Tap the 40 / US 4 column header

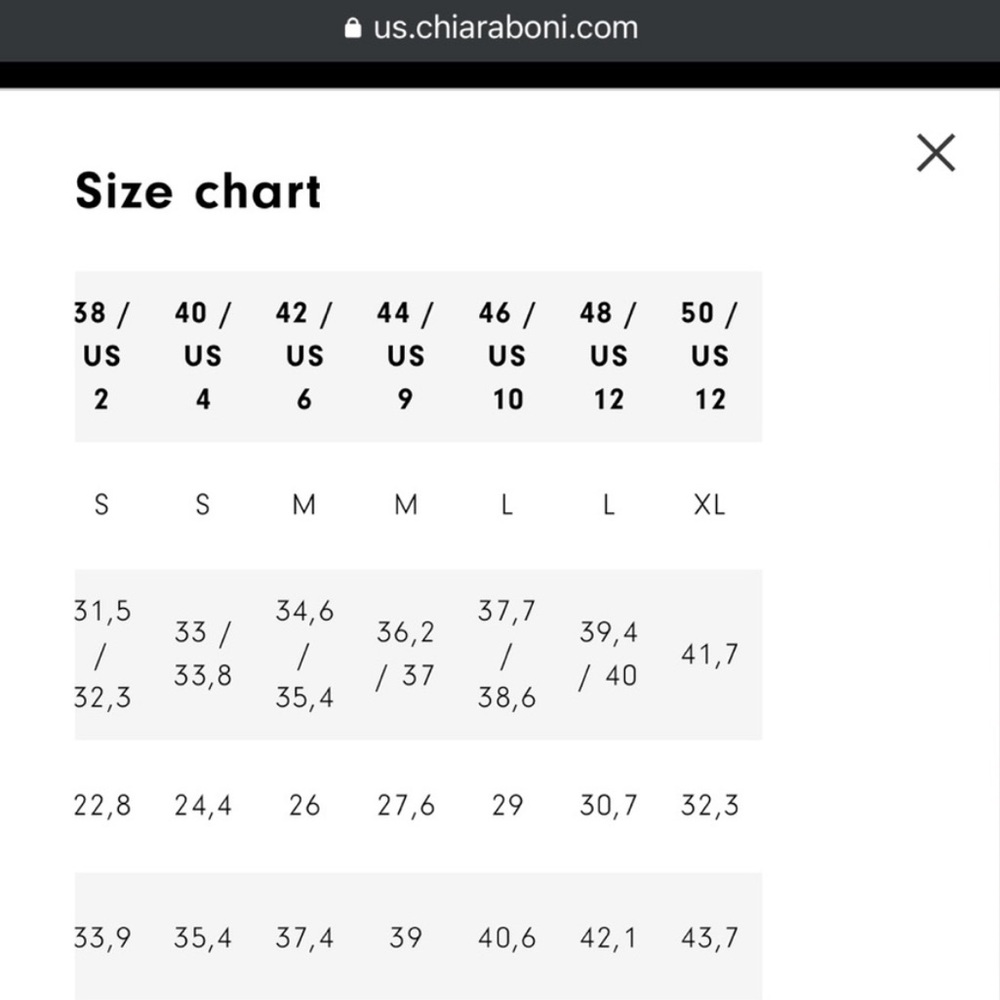pos(203,356)
